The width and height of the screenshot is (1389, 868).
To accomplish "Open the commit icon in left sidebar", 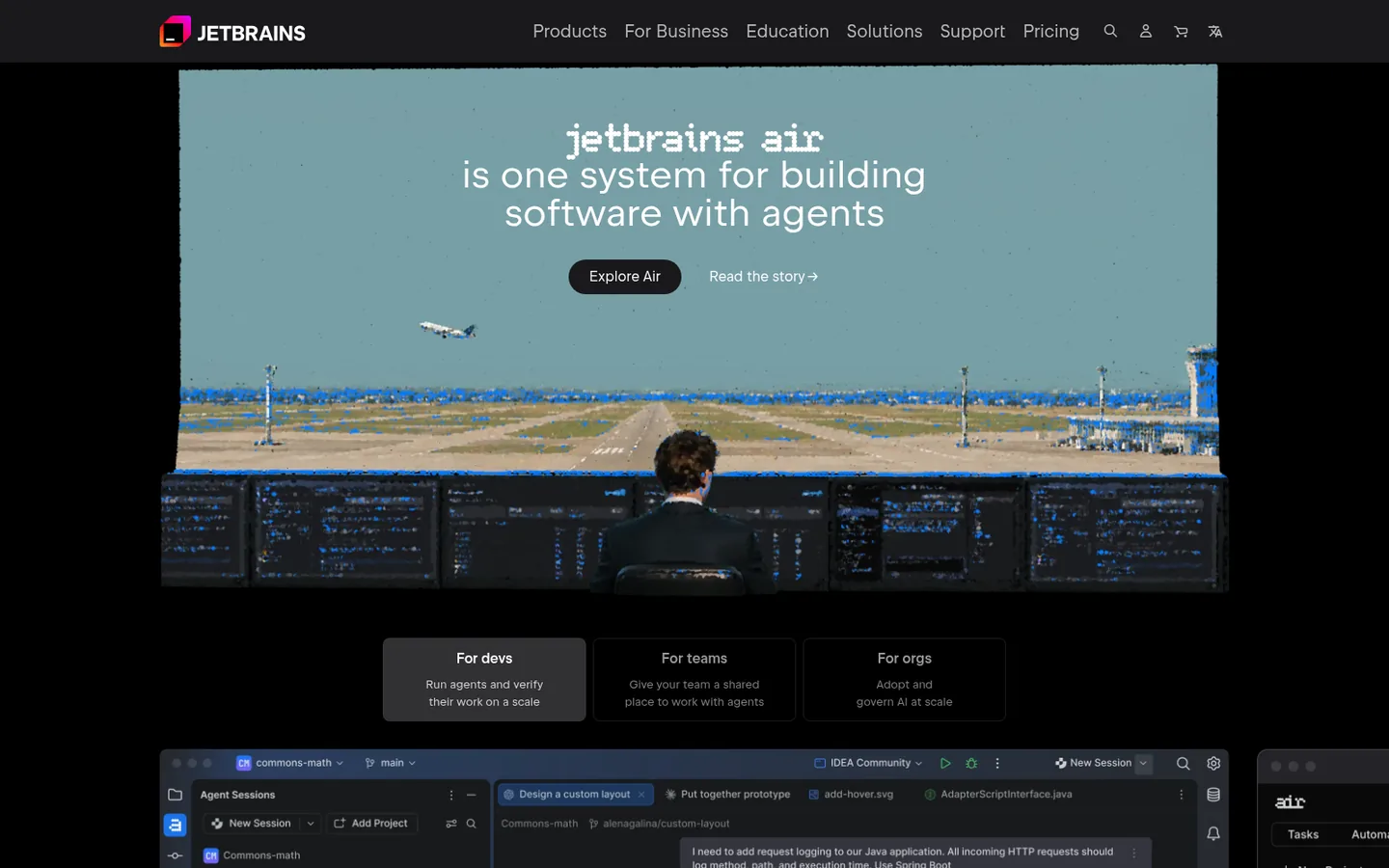I will (x=175, y=855).
